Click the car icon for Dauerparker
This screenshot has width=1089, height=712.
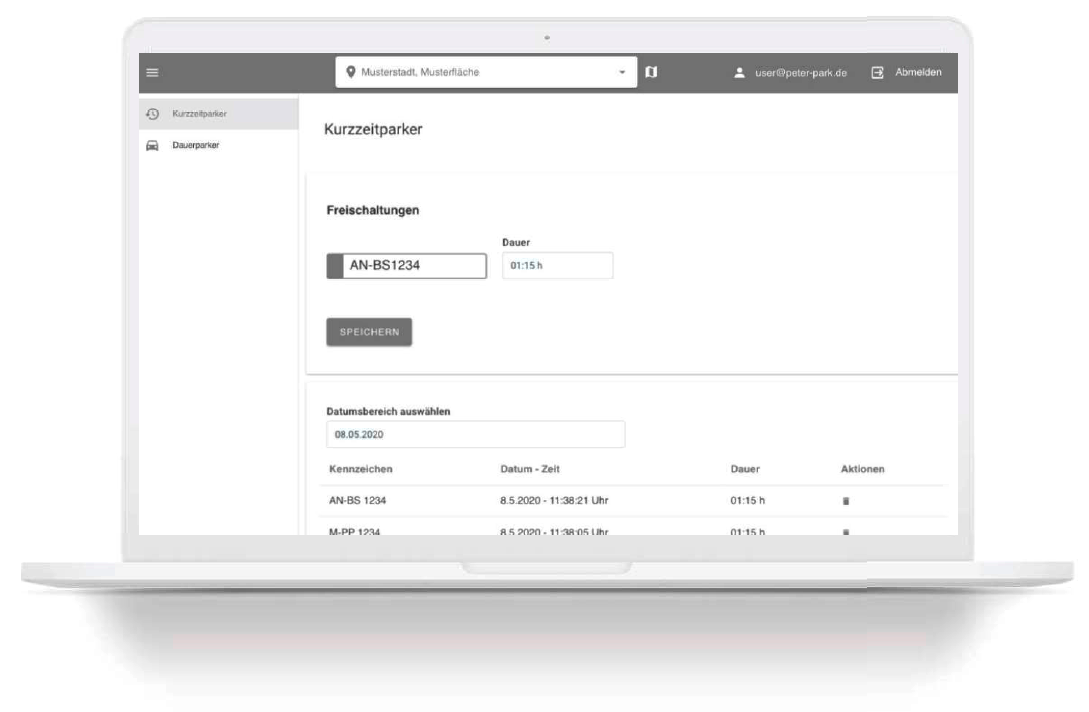click(x=152, y=146)
